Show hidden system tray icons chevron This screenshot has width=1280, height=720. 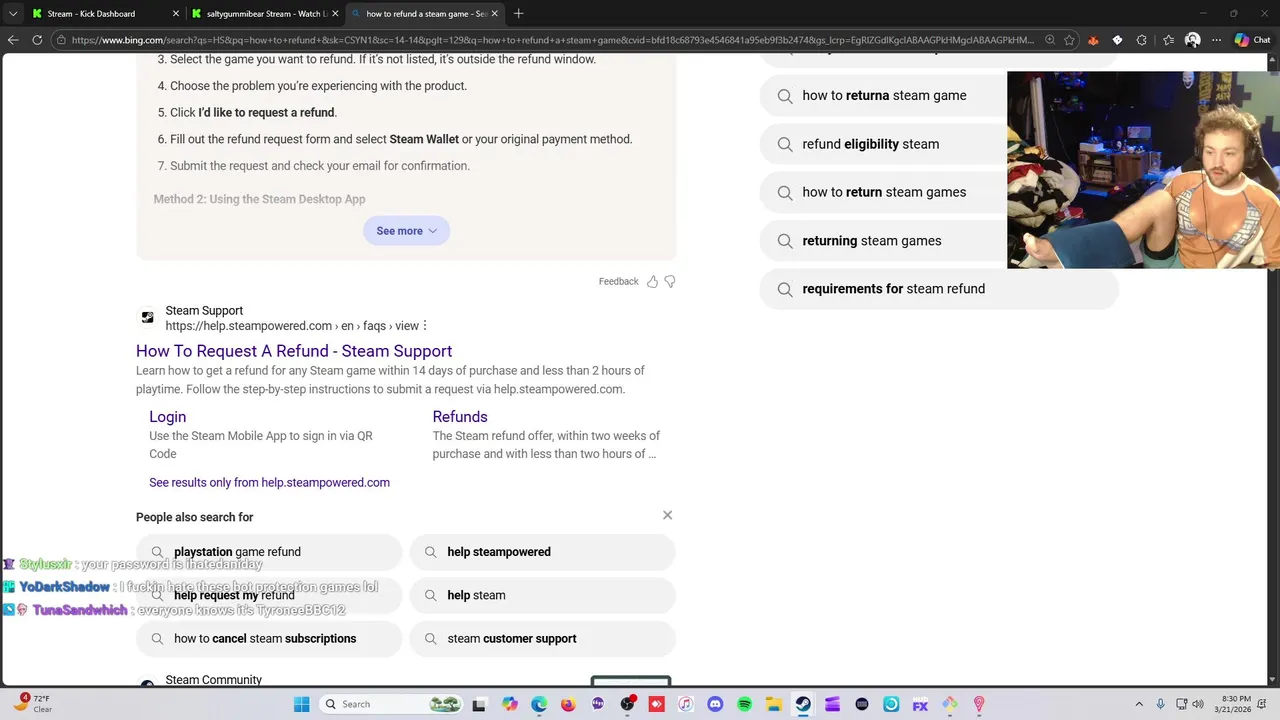click(x=1138, y=704)
